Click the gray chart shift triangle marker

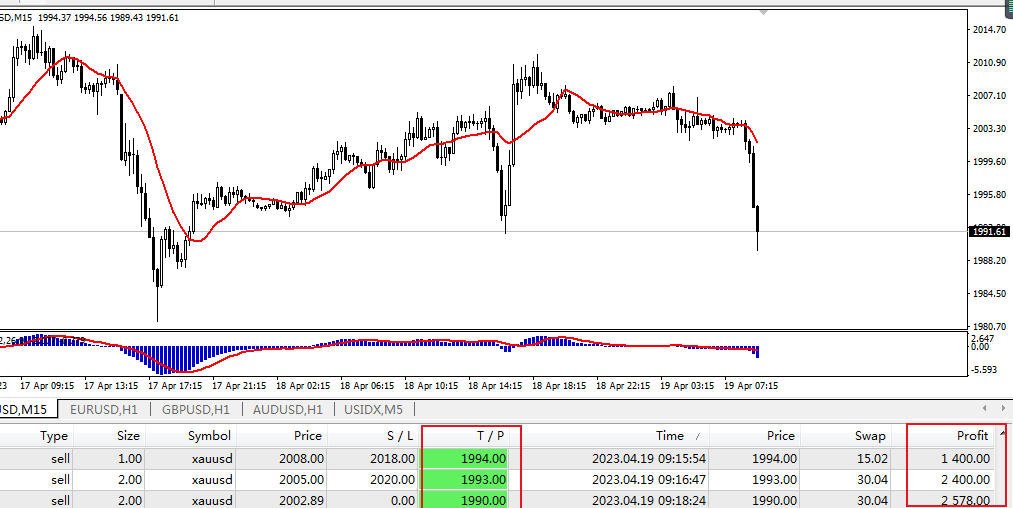point(764,12)
